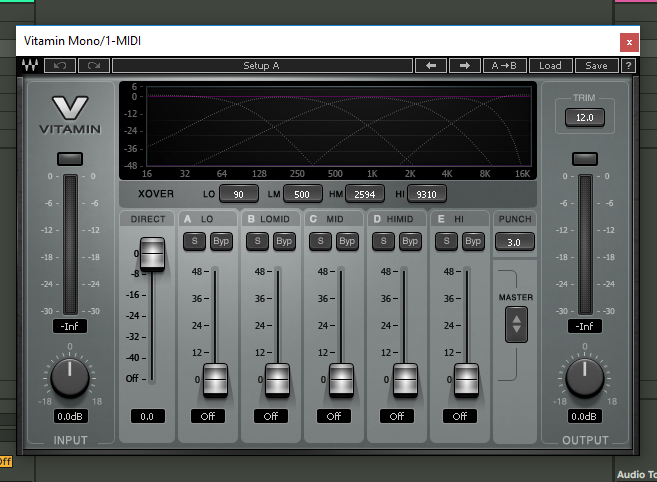This screenshot has width=657, height=482.
Task: Bypass the C MID band
Action: click(347, 241)
